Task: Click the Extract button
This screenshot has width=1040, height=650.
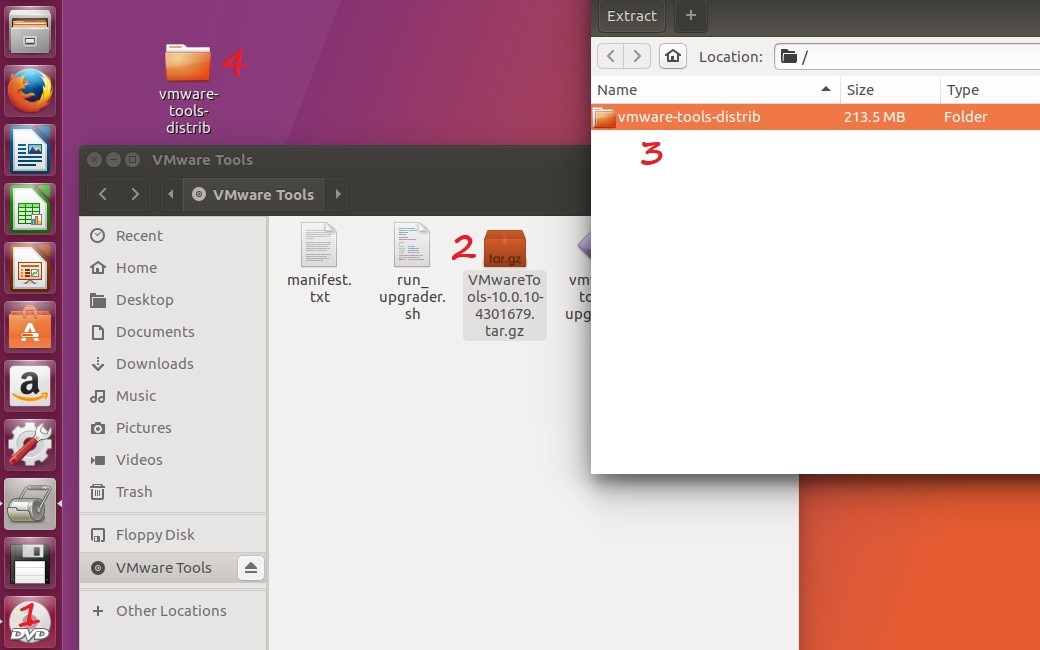Action: point(631,16)
